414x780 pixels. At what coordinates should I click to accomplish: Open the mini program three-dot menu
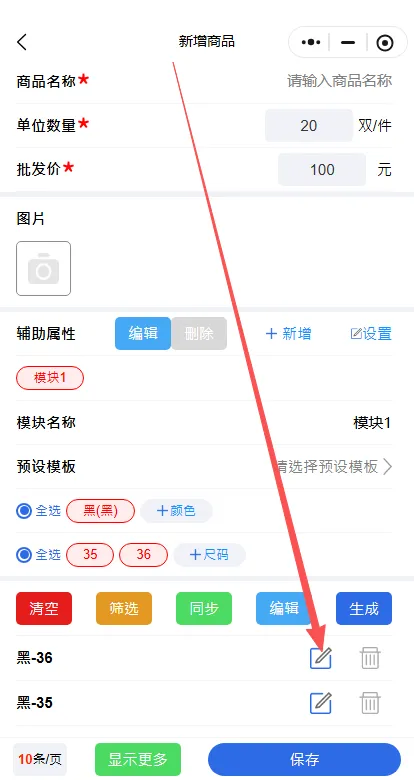pyautogui.click(x=311, y=43)
